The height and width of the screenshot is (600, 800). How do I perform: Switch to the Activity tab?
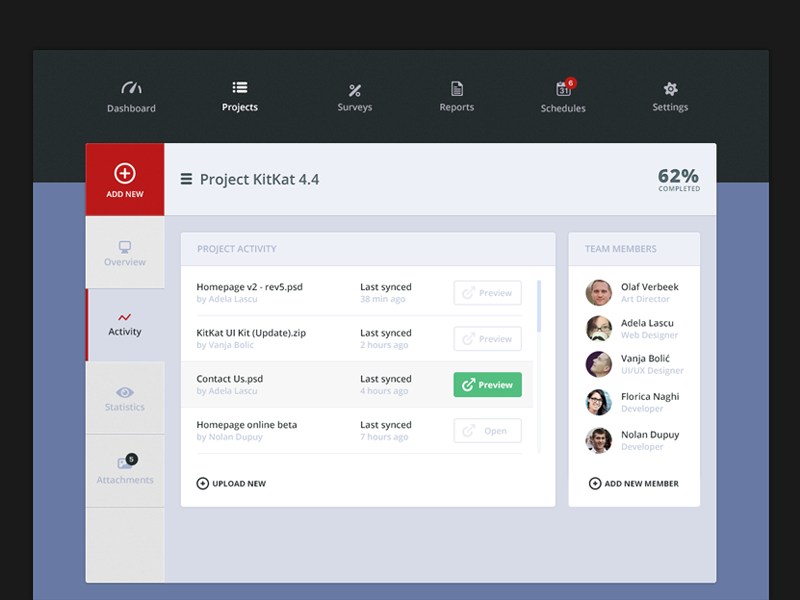(124, 324)
